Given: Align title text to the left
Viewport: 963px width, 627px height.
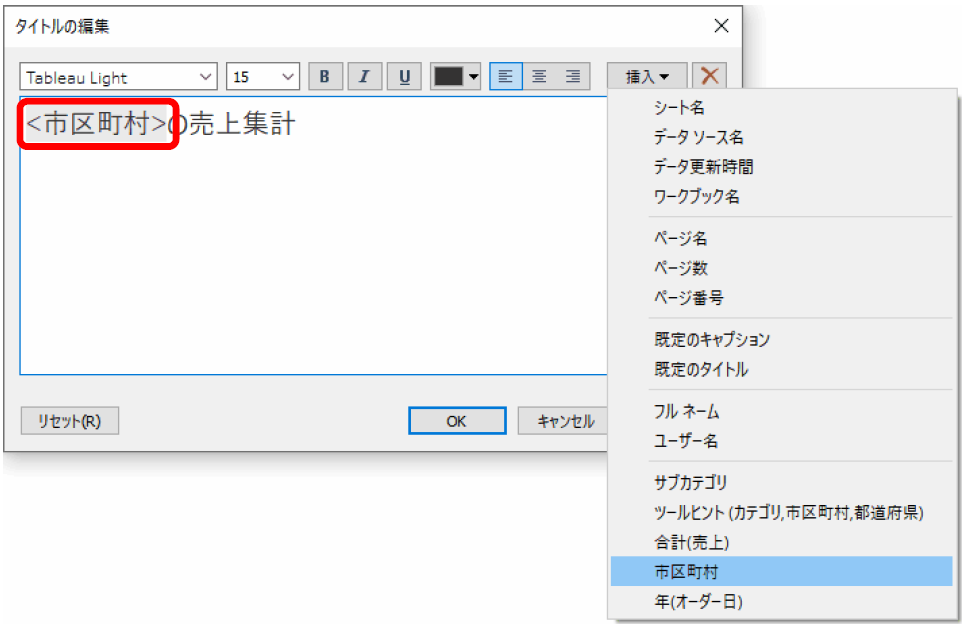Looking at the screenshot, I should coord(505,77).
